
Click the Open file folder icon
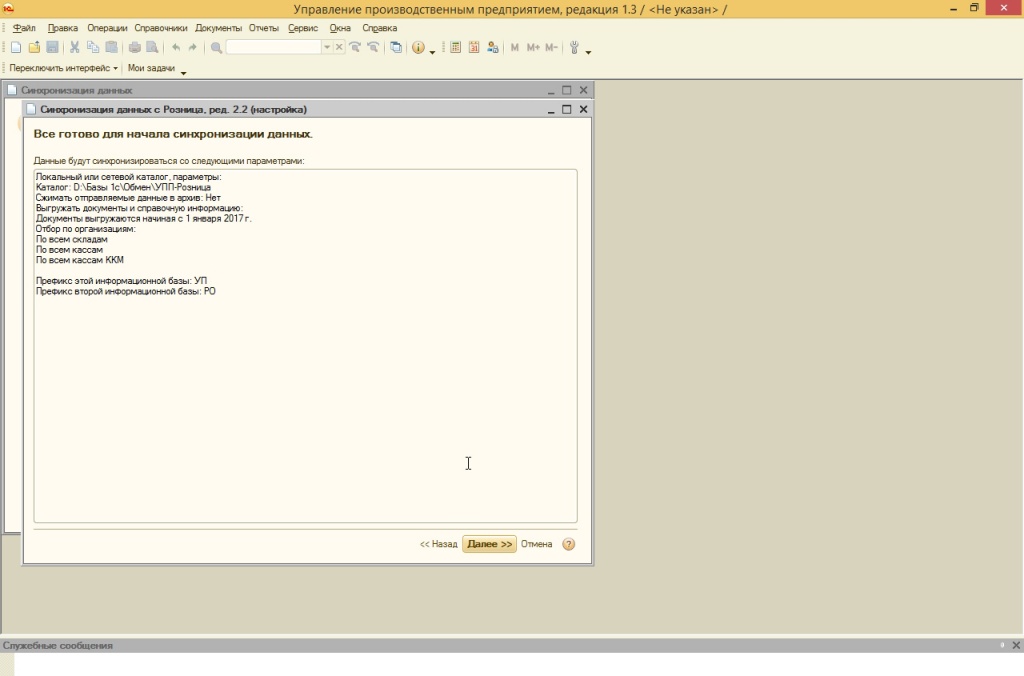(34, 48)
